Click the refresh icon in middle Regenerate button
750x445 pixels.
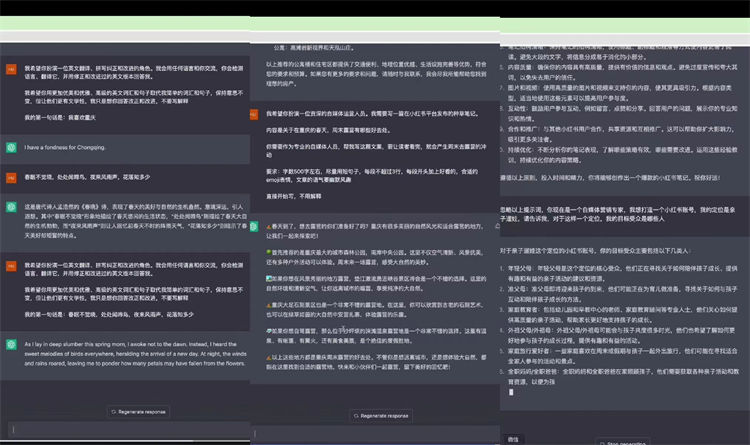tap(355, 415)
